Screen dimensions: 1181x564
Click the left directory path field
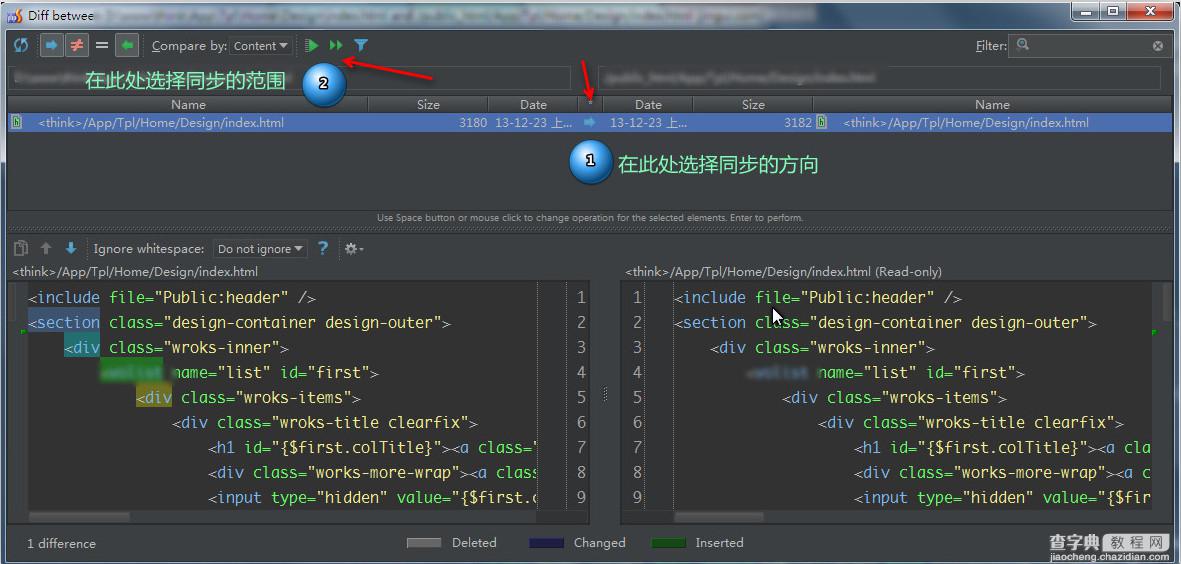(x=289, y=78)
